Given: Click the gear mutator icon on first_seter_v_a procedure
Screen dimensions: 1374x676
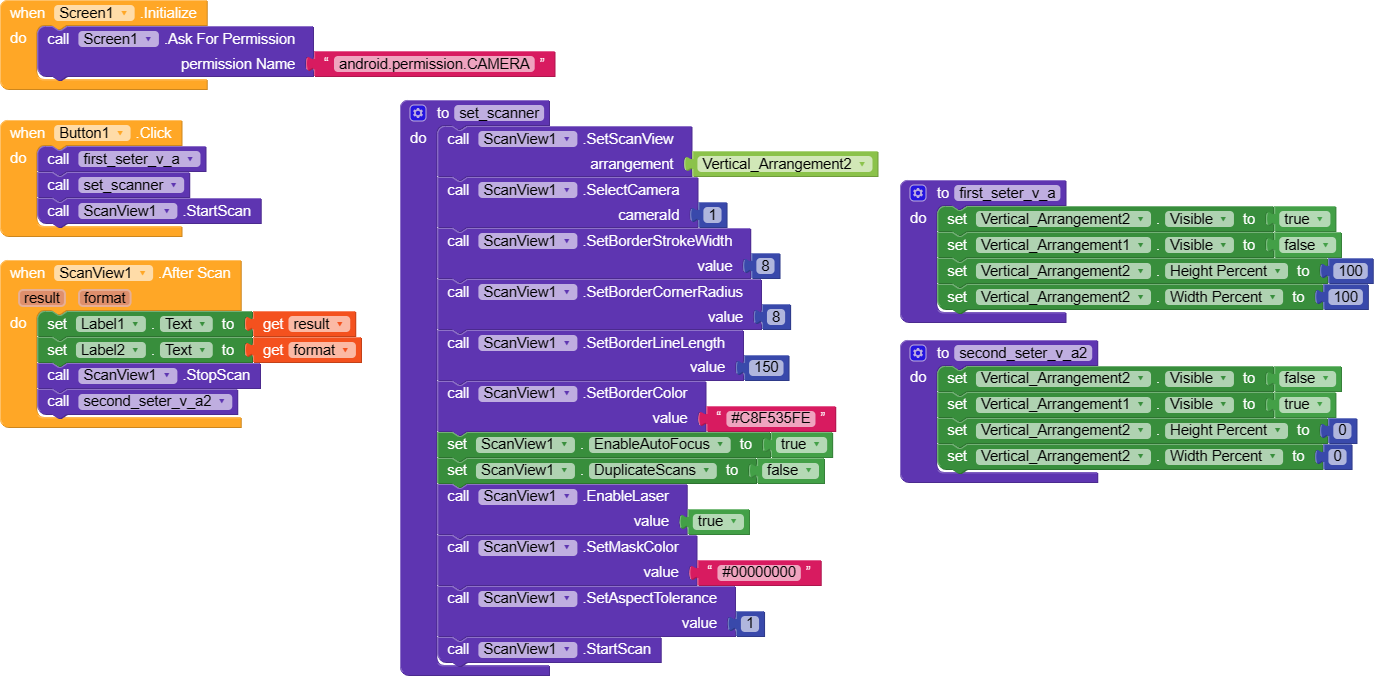Looking at the screenshot, I should click(918, 193).
